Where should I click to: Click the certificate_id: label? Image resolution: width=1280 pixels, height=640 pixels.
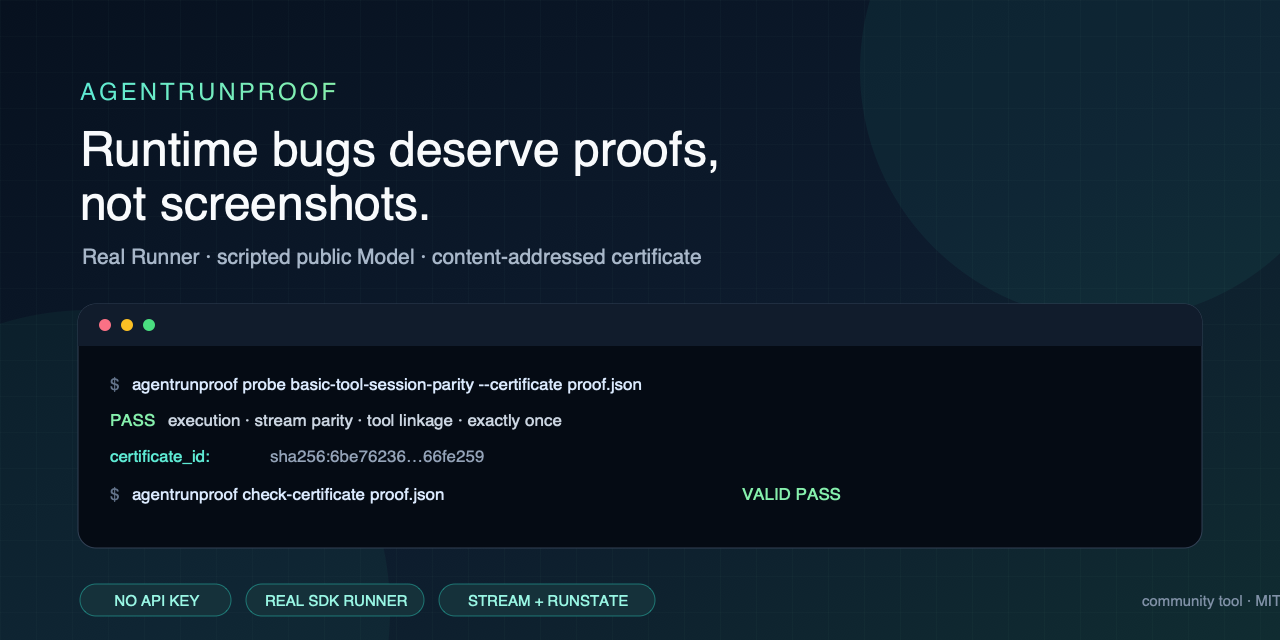tap(160, 457)
